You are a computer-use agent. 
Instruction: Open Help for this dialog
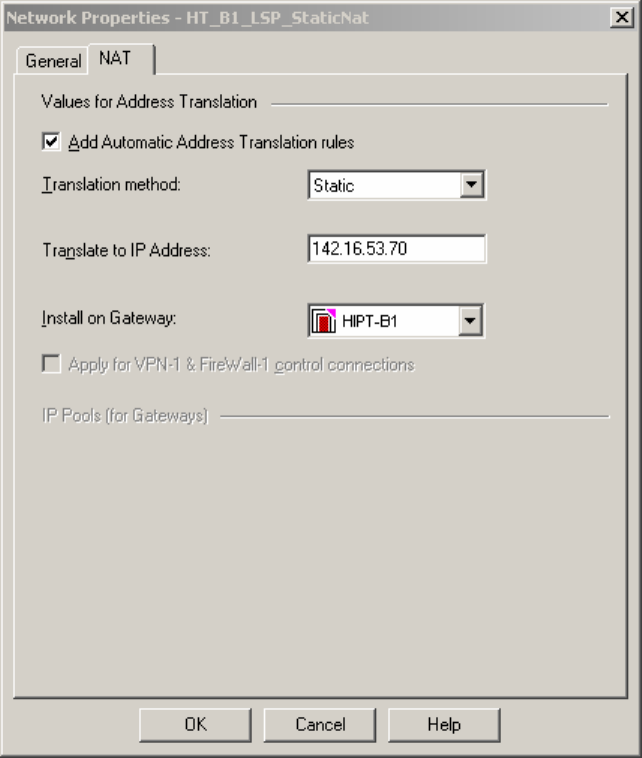point(443,725)
